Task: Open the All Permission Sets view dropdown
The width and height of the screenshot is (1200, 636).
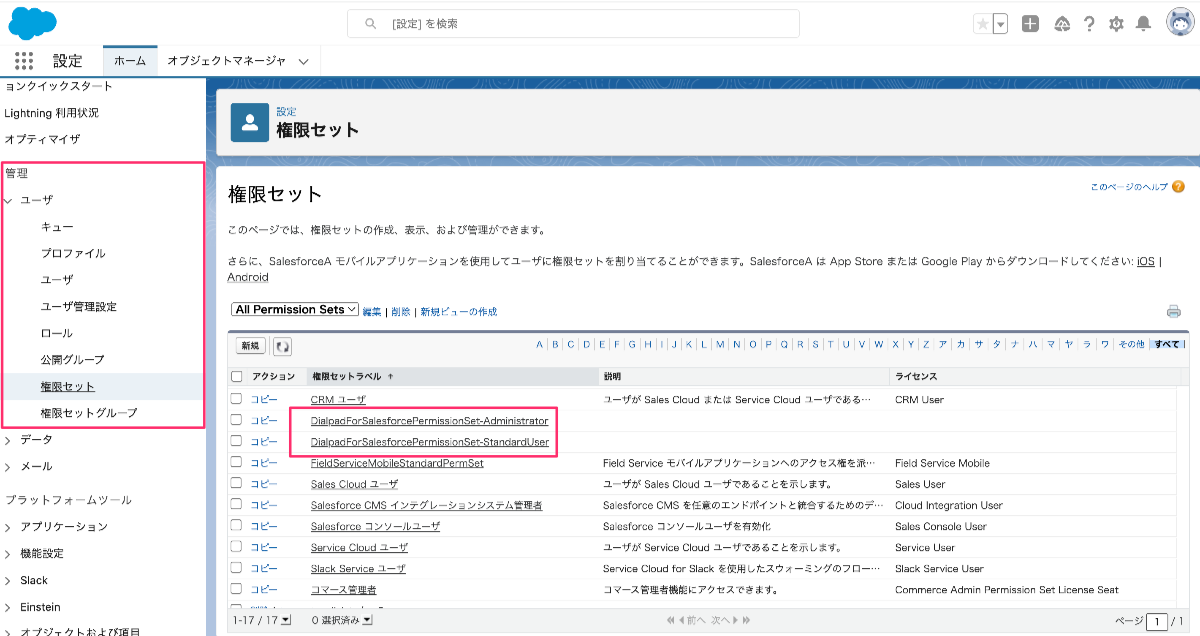Action: click(x=294, y=310)
